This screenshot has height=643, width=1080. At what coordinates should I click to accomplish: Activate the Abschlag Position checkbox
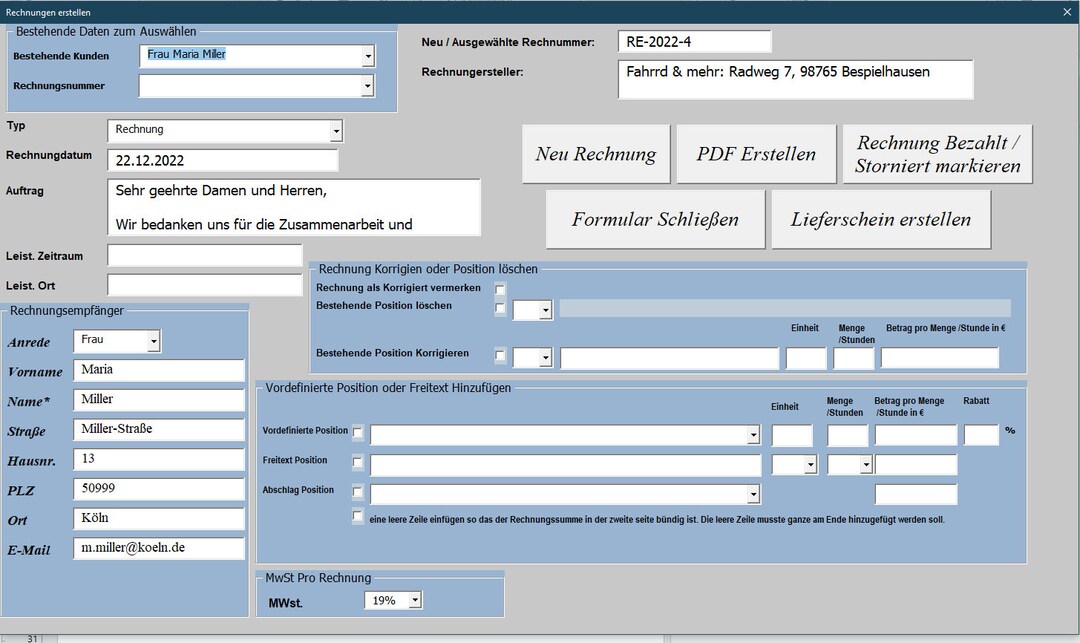tap(358, 493)
